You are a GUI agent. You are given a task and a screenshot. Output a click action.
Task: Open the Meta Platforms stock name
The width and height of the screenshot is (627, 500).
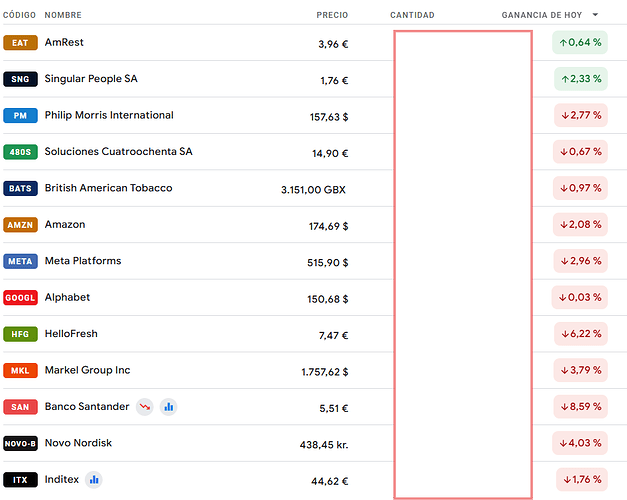click(x=83, y=261)
